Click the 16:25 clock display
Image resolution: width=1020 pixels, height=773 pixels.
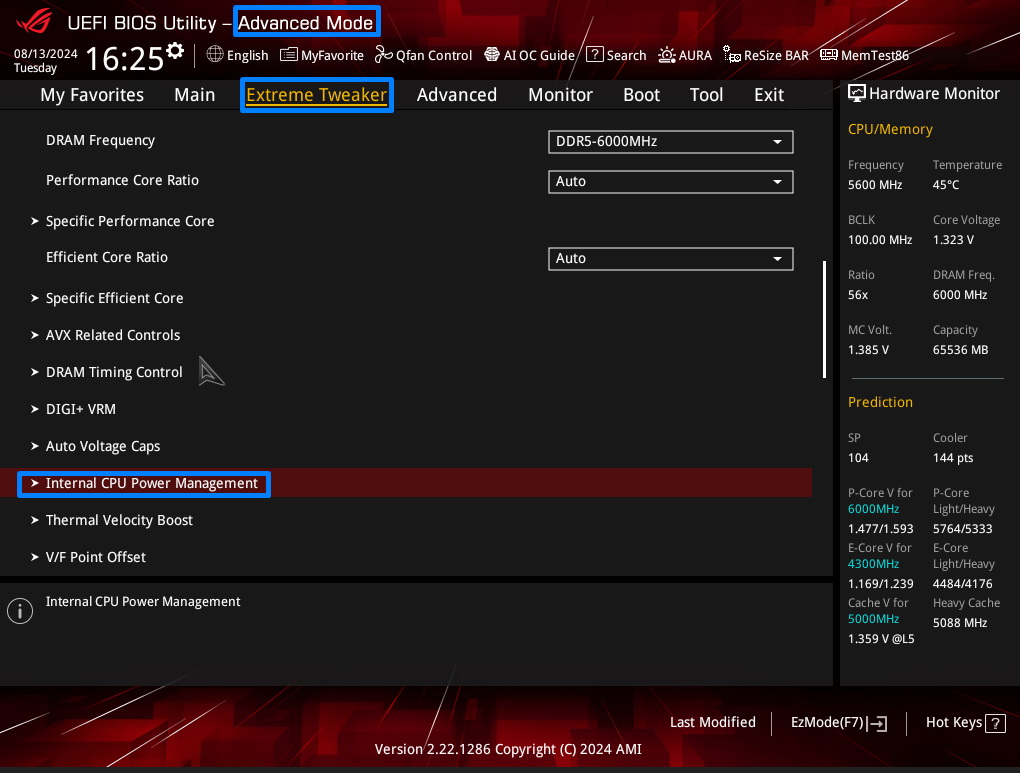tap(124, 59)
